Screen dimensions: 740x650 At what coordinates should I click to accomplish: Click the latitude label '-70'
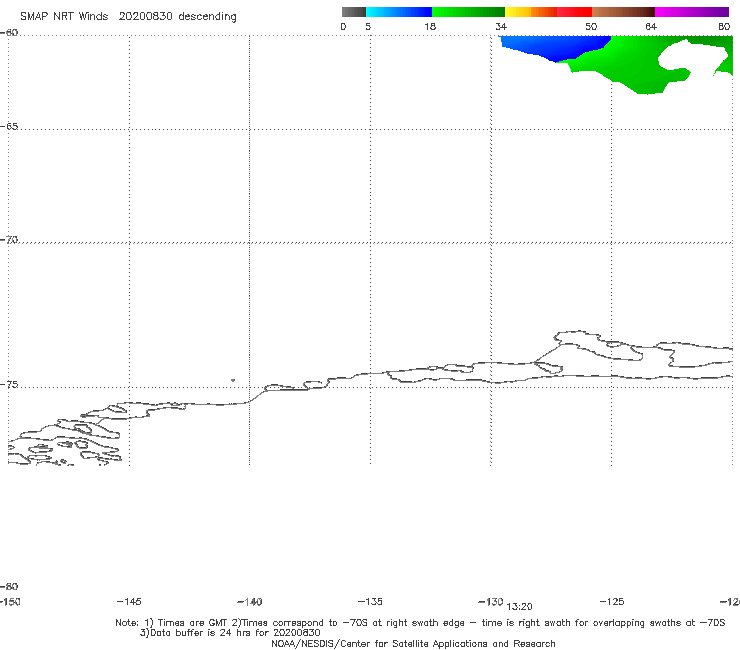(9, 240)
